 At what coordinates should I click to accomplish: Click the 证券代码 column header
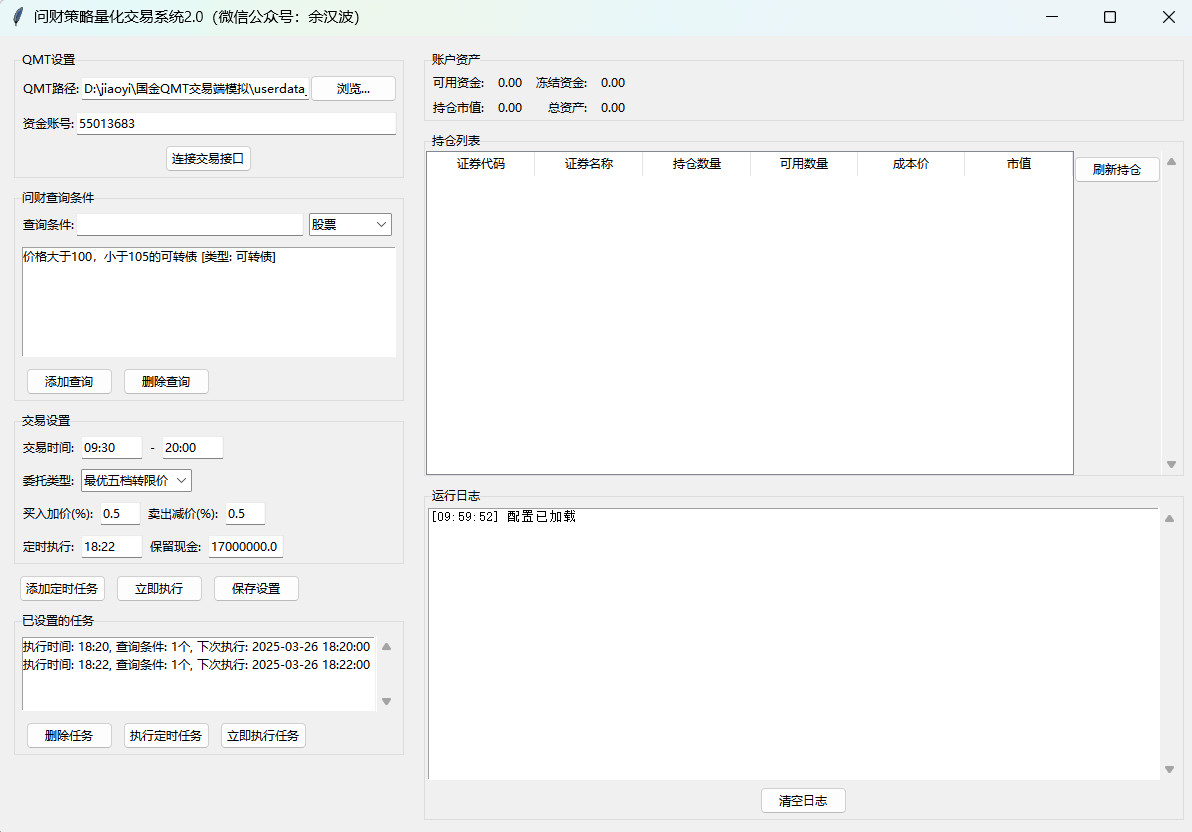tap(481, 164)
